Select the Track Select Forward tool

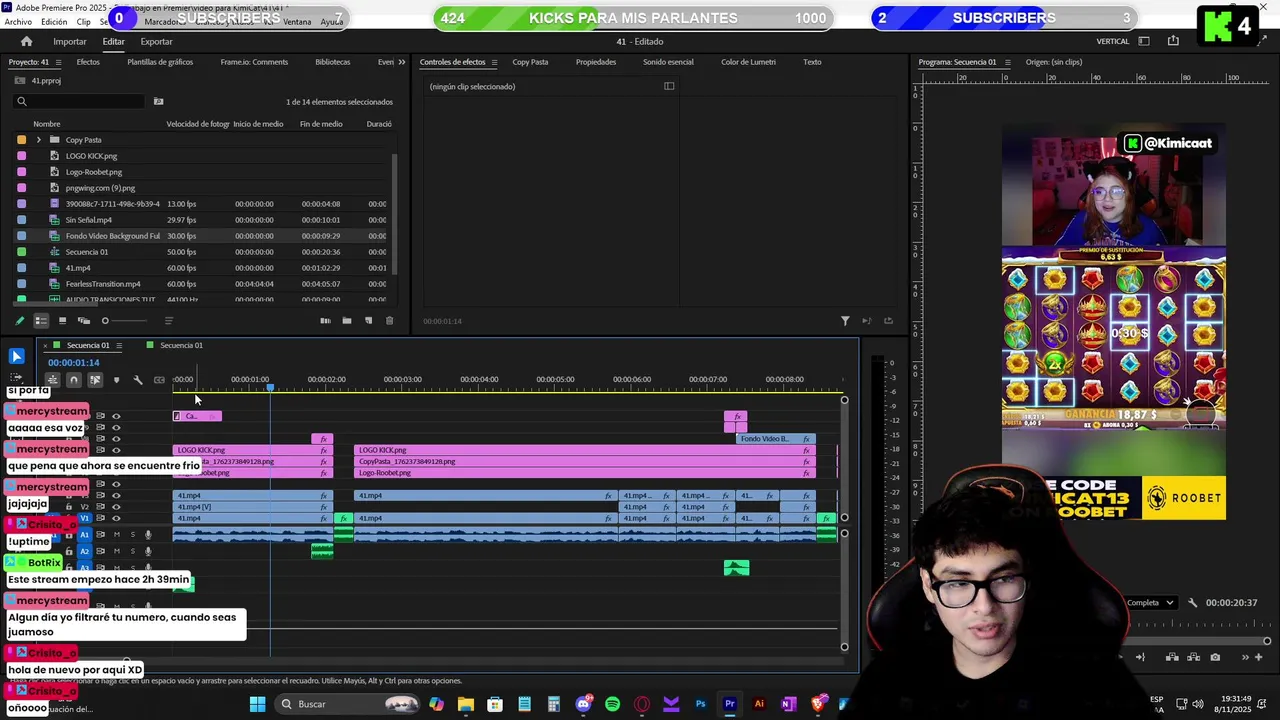(17, 378)
